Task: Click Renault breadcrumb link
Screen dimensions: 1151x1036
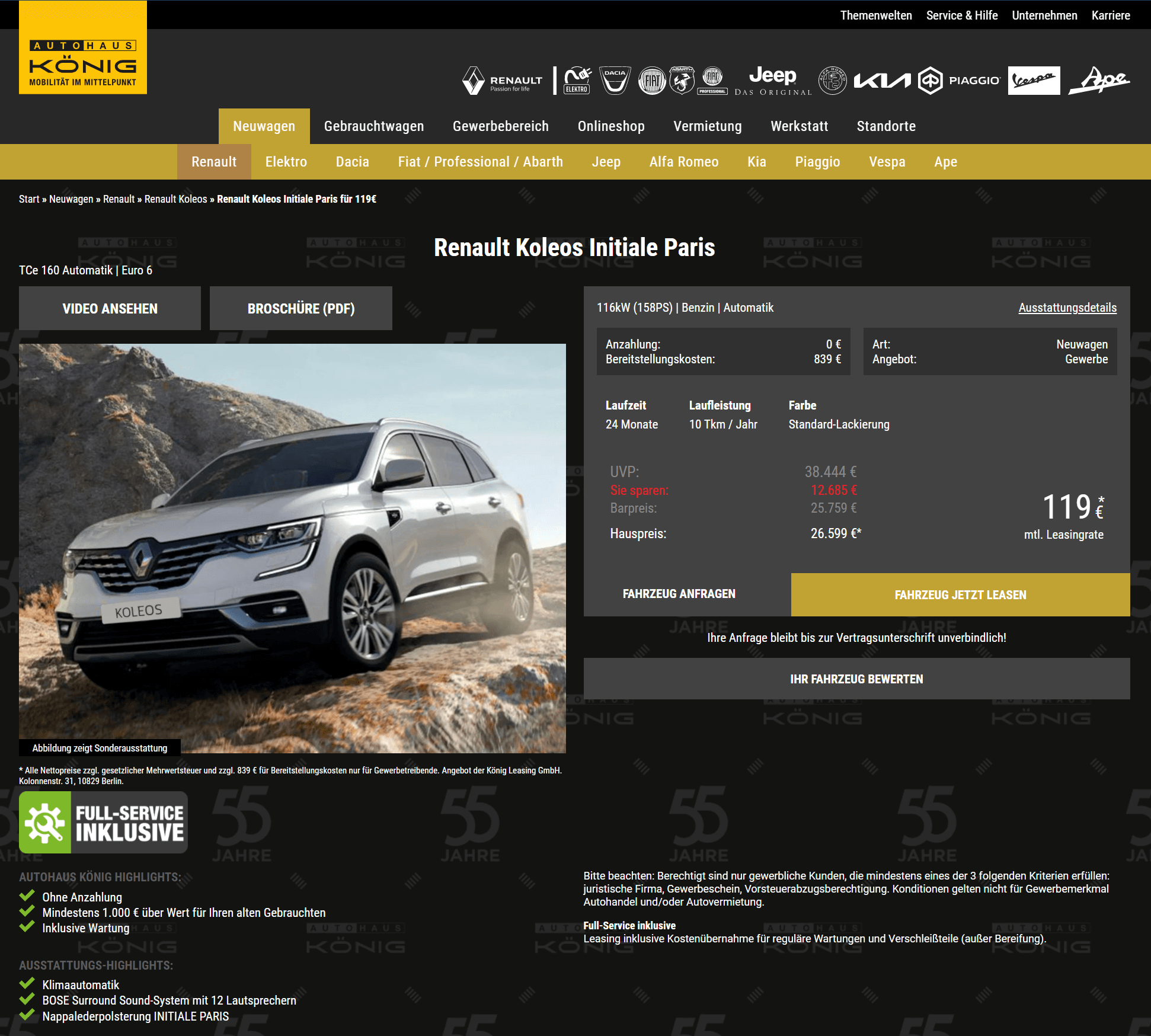Action: 119,199
